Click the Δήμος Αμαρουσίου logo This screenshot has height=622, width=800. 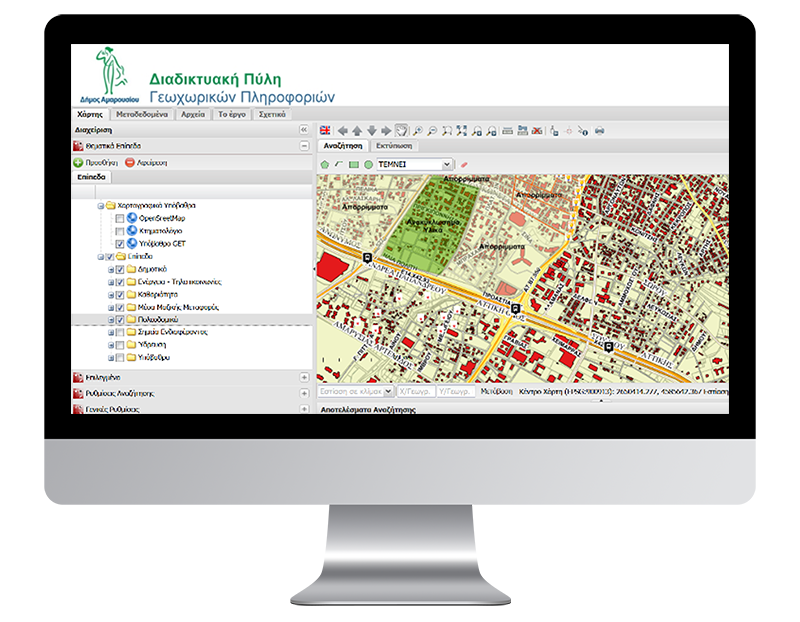click(109, 76)
